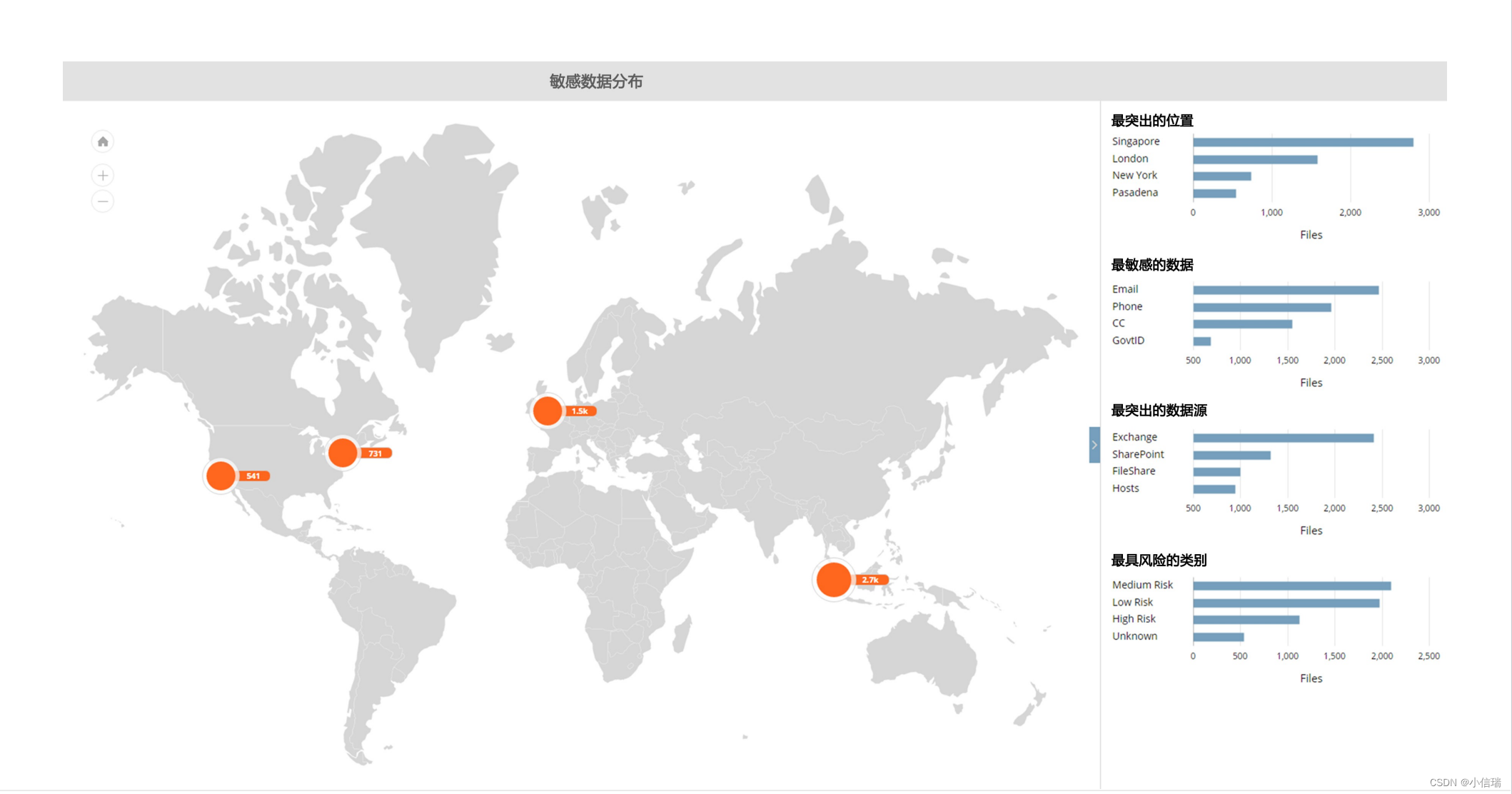Click the Medium Risk bar in risk chart
This screenshot has height=794, width=1512.
pyautogui.click(x=1291, y=586)
